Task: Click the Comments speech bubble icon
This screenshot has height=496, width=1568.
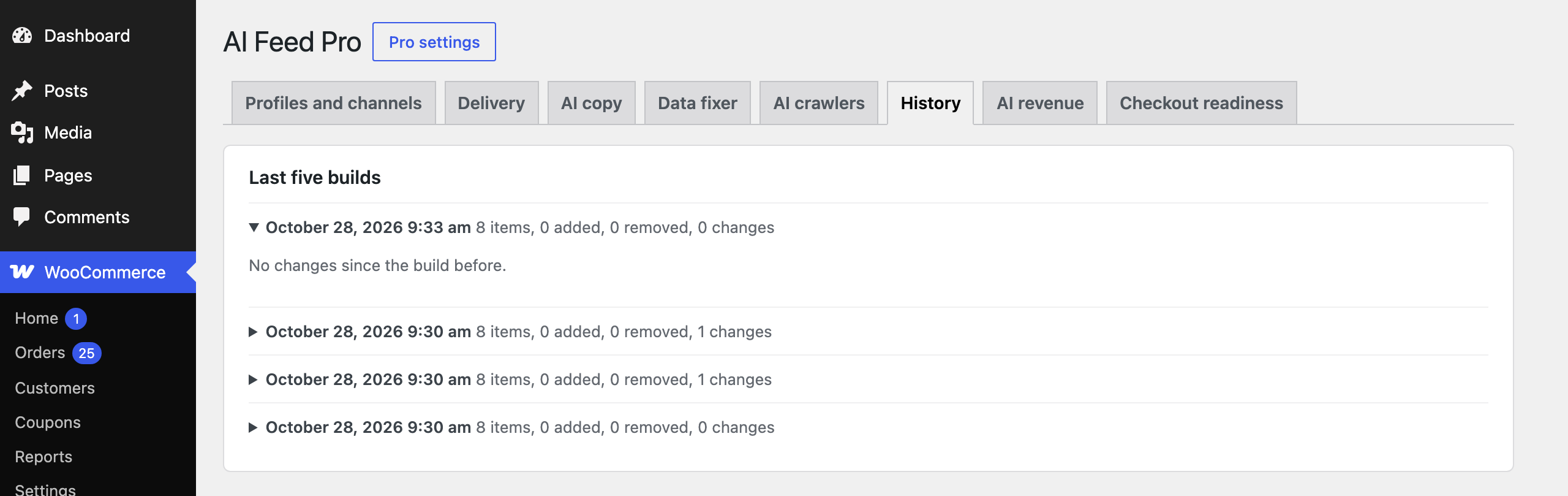Action: [22, 217]
